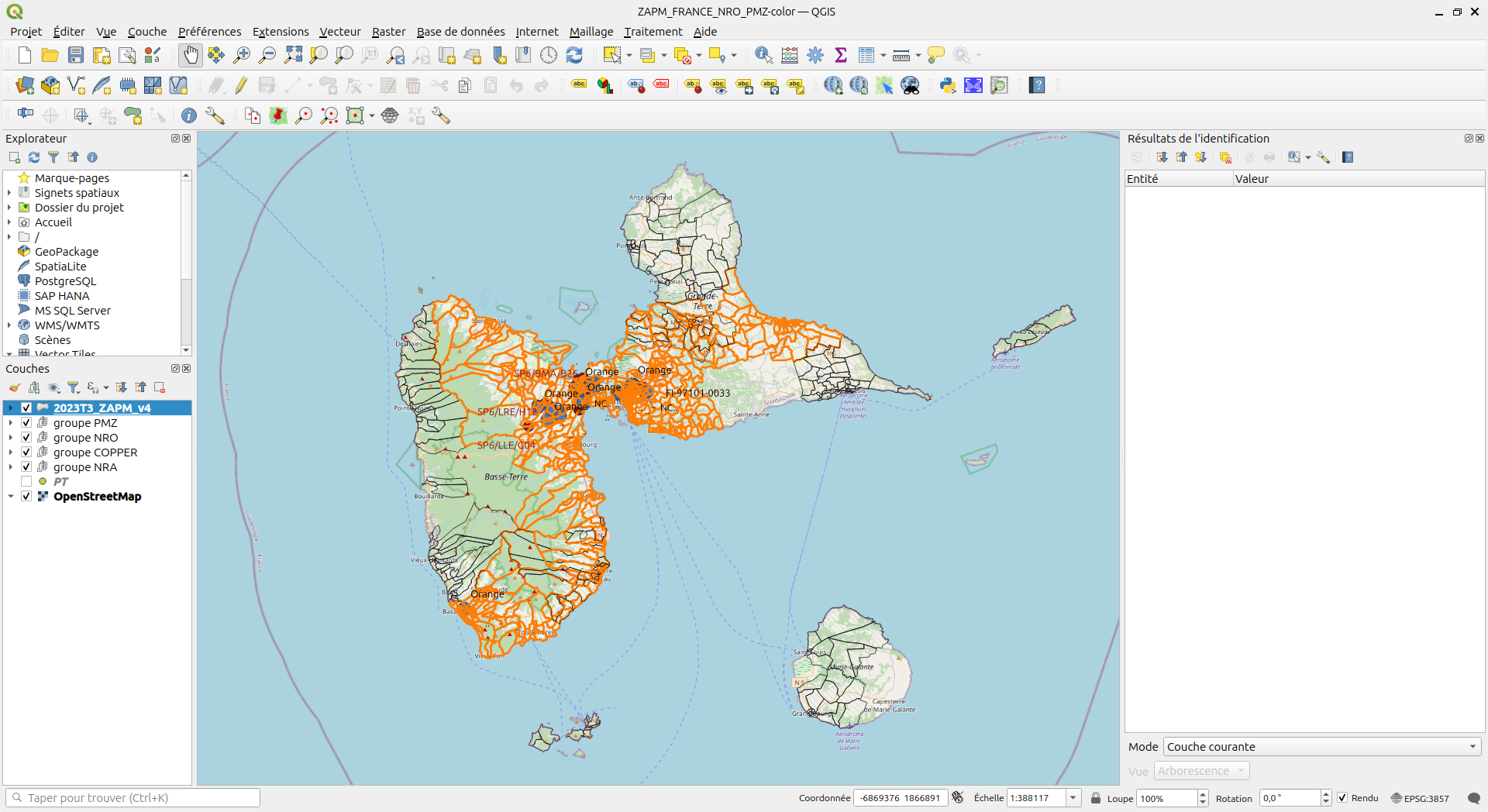
Task: Click the Rotation value field
Action: point(1290,798)
